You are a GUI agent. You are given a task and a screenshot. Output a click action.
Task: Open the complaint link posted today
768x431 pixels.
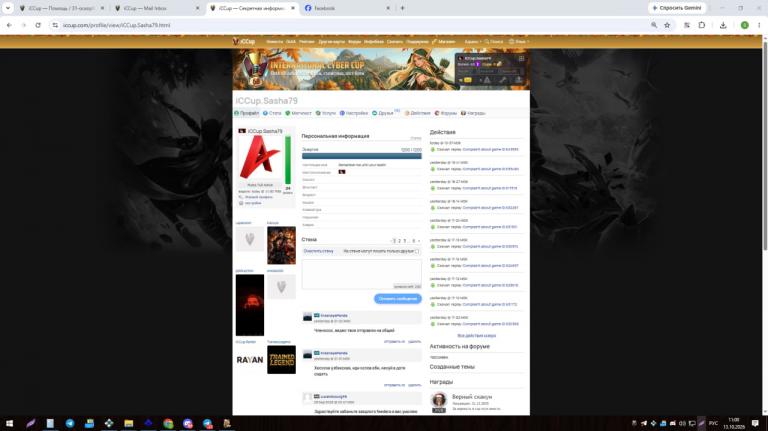(490, 149)
